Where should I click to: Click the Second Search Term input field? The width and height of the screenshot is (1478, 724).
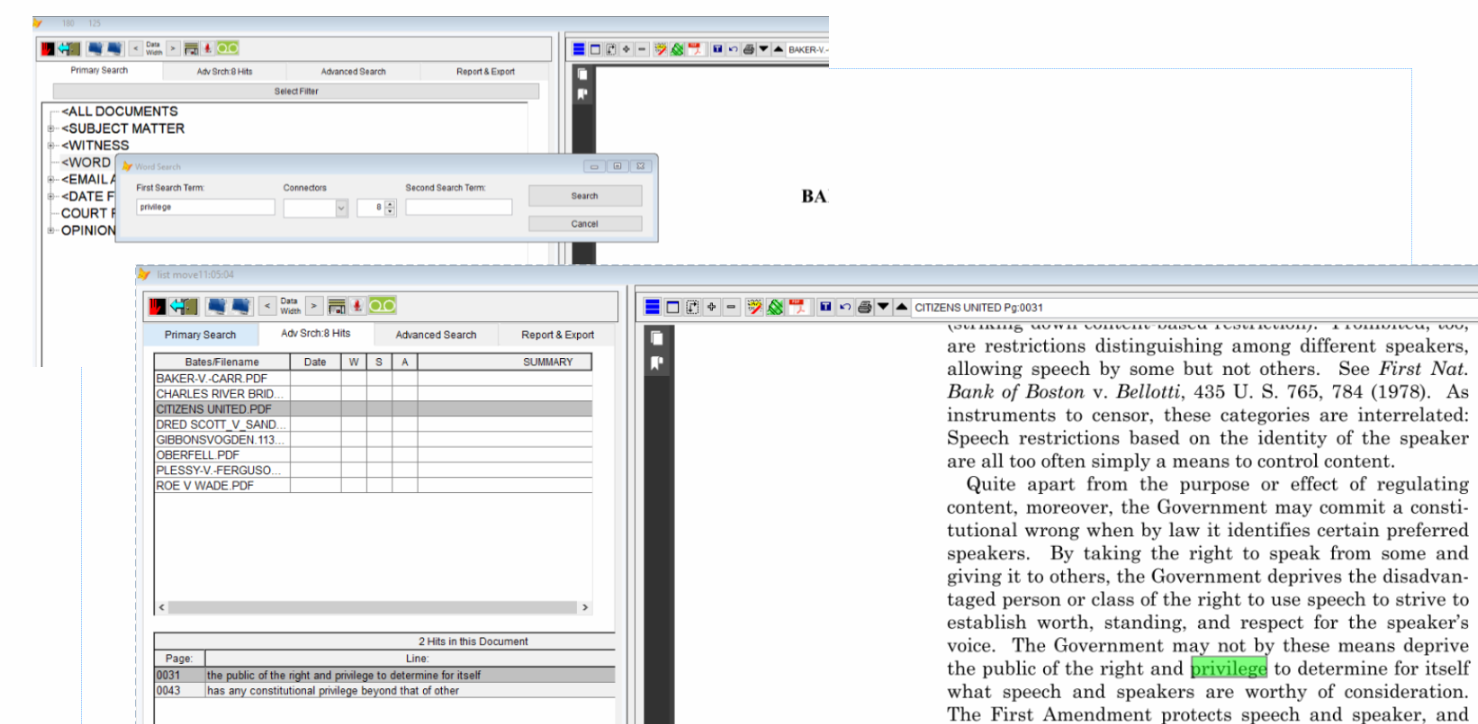point(458,208)
